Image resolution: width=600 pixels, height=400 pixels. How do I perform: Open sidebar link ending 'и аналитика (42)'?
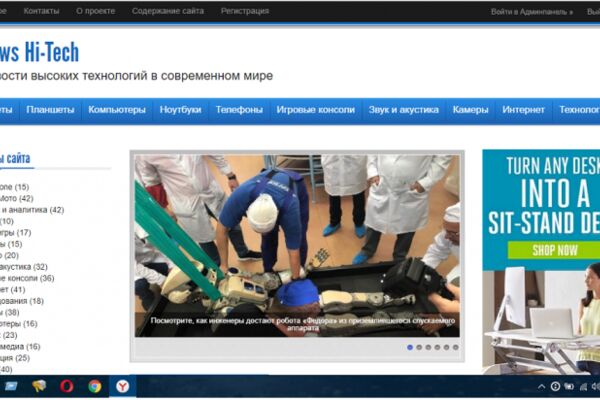[x=32, y=210]
